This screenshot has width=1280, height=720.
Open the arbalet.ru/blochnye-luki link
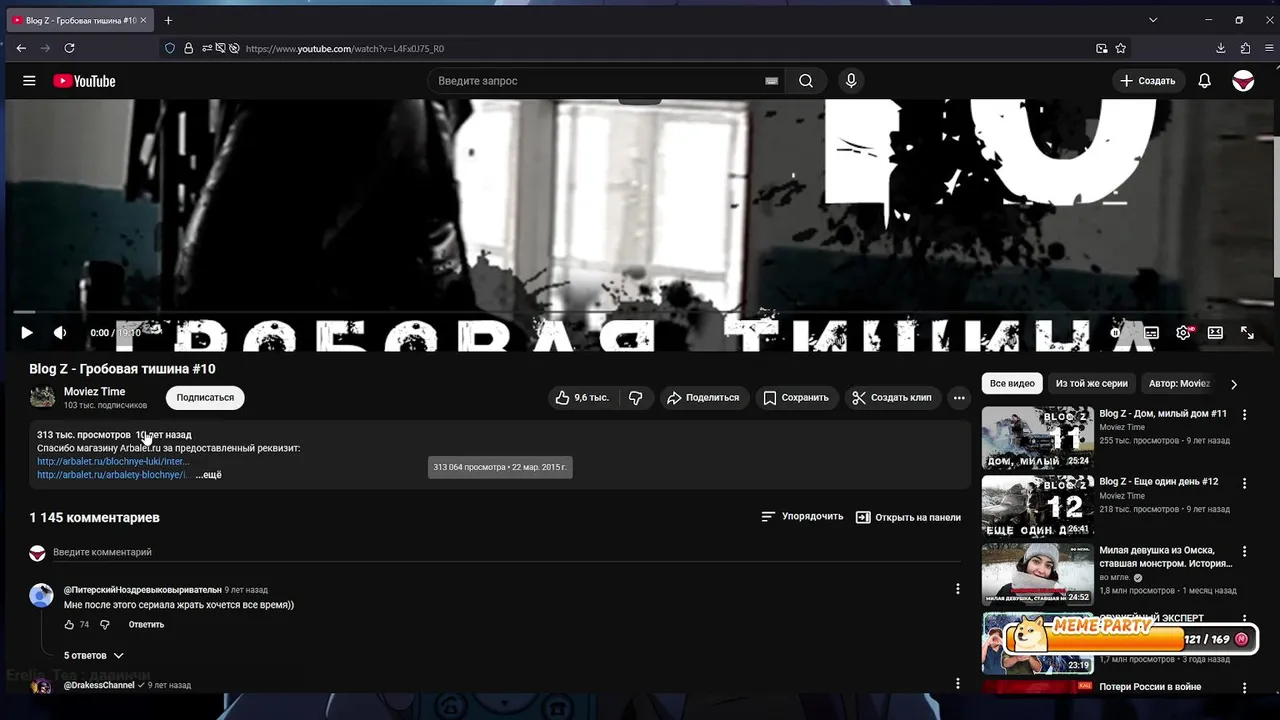pos(113,462)
